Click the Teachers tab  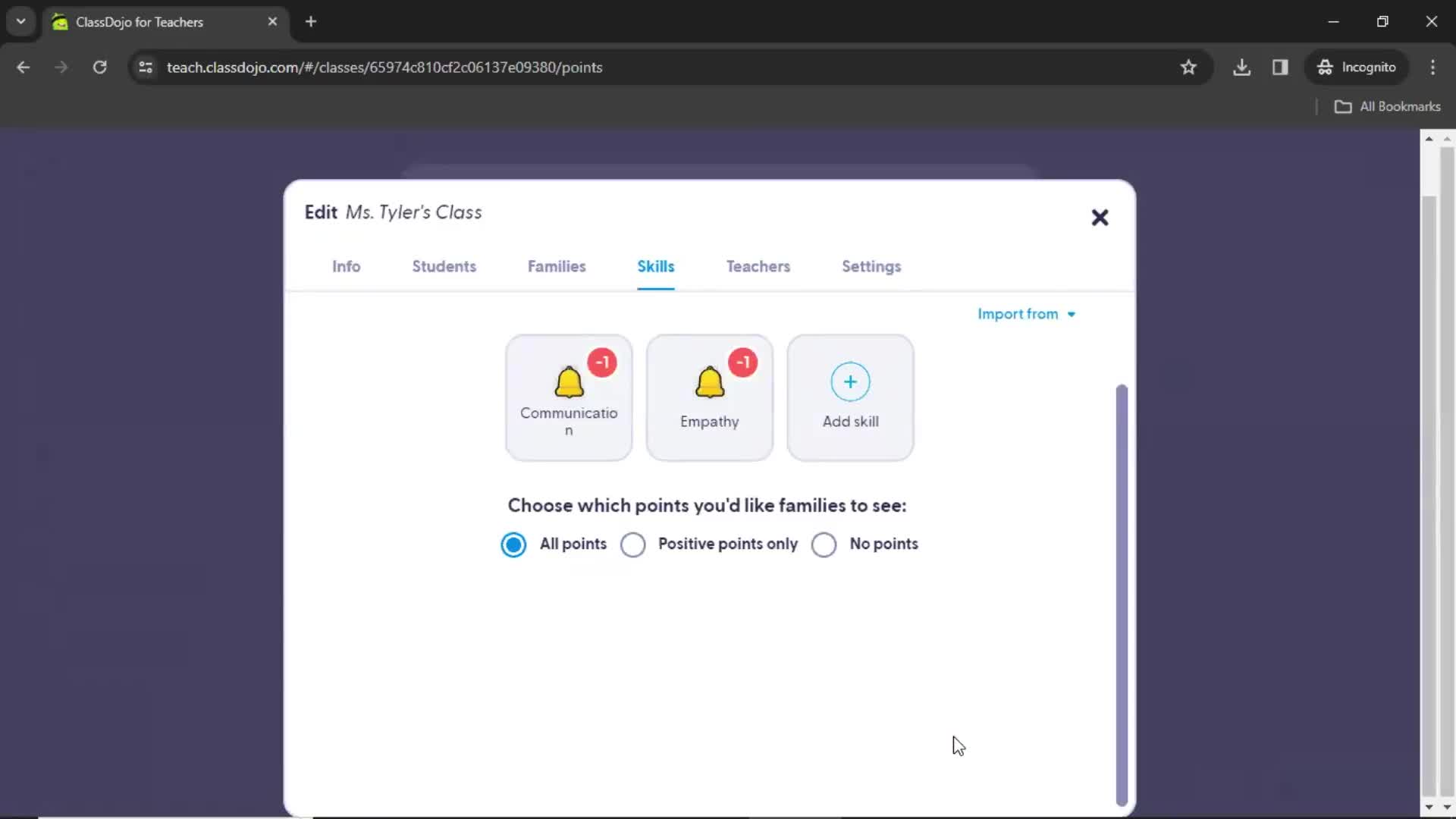point(757,266)
